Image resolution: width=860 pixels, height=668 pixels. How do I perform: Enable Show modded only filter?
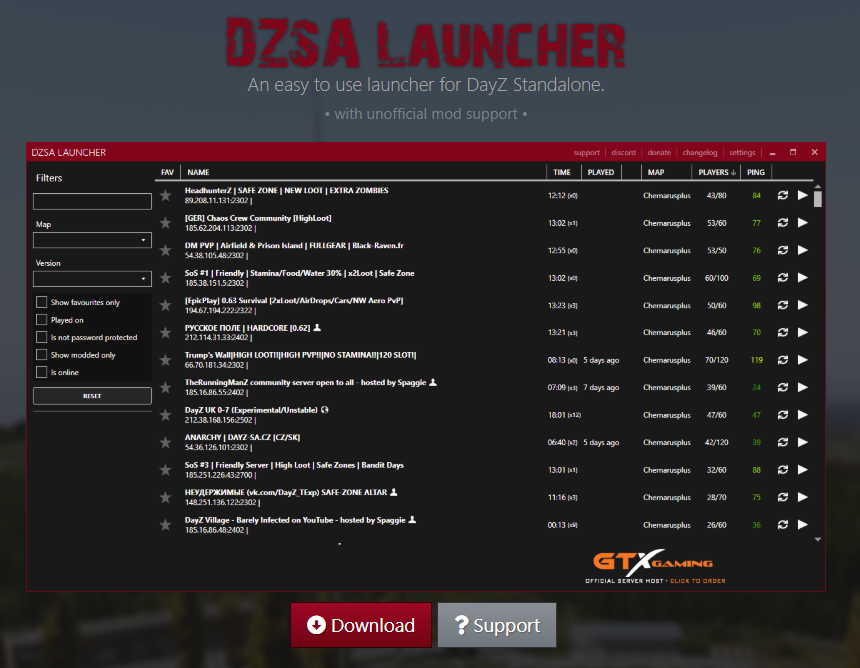pyautogui.click(x=41, y=354)
